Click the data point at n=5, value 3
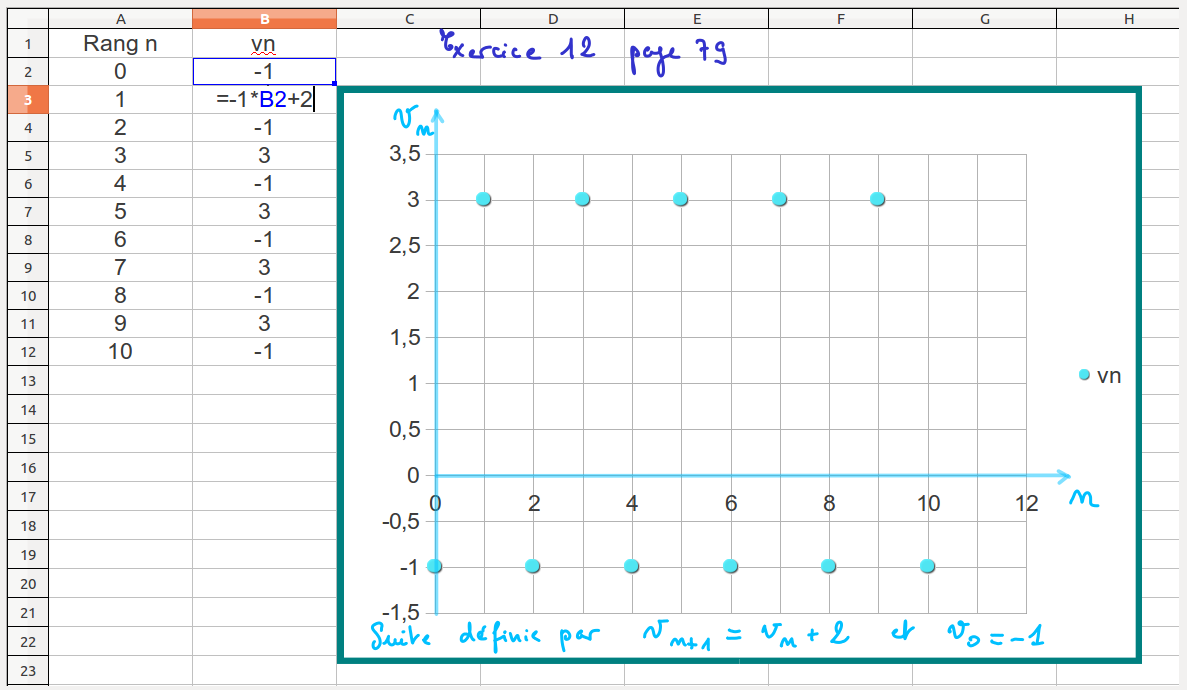The image size is (1187, 690). coord(681,199)
